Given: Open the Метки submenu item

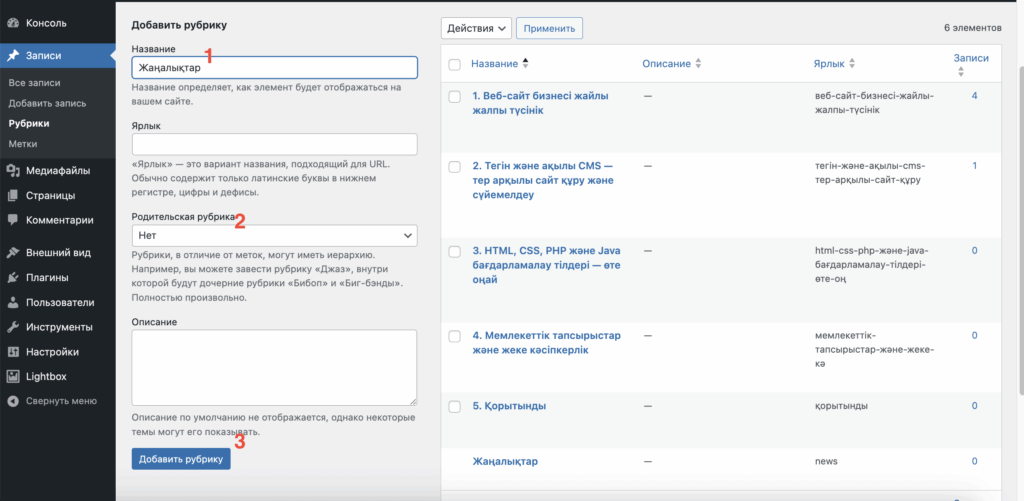Looking at the screenshot, I should (23, 144).
